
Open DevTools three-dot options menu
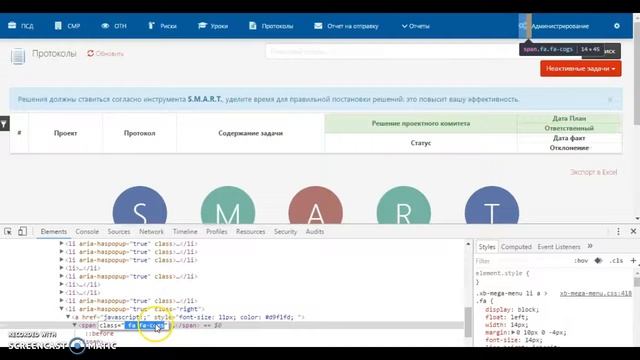click(618, 231)
